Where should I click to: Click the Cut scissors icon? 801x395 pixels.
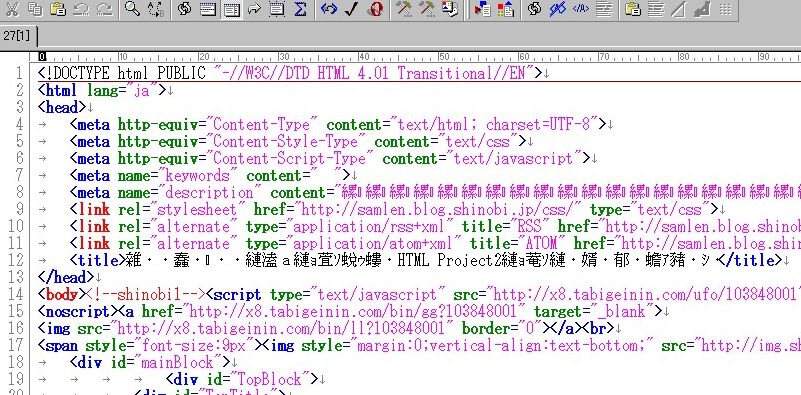pyautogui.click(x=11, y=9)
